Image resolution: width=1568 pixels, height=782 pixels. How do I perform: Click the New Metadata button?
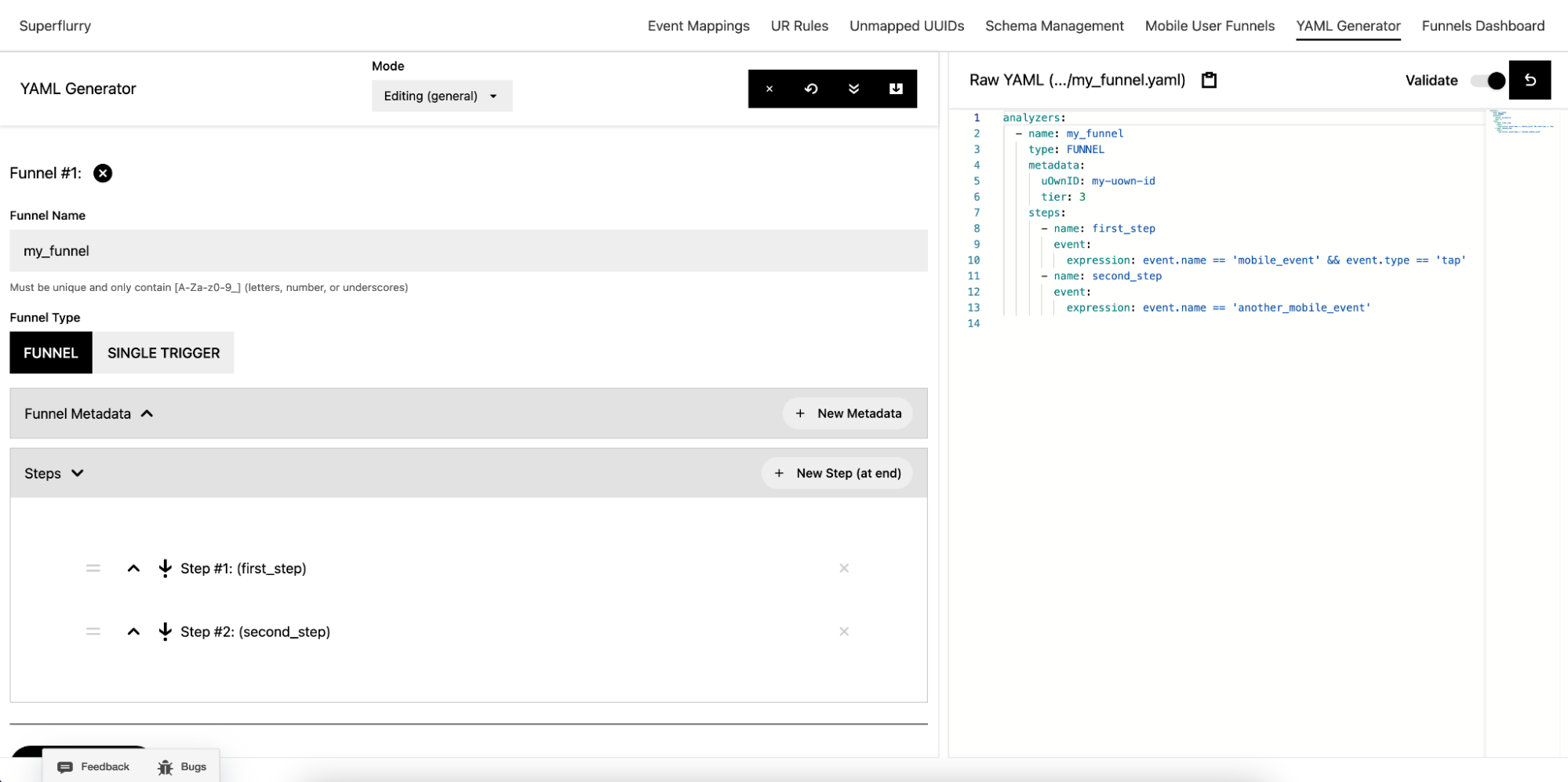[x=847, y=413]
